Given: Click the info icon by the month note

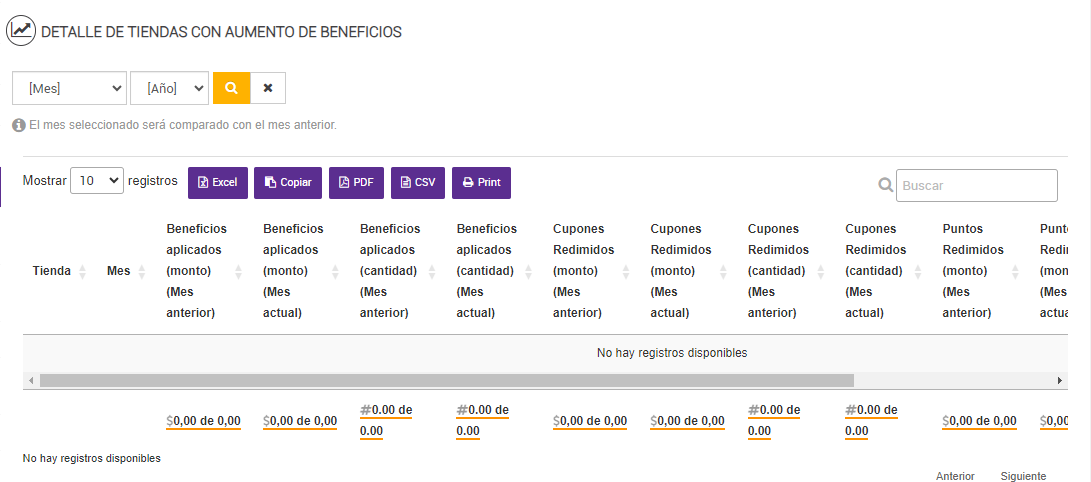Looking at the screenshot, I should point(18,126).
